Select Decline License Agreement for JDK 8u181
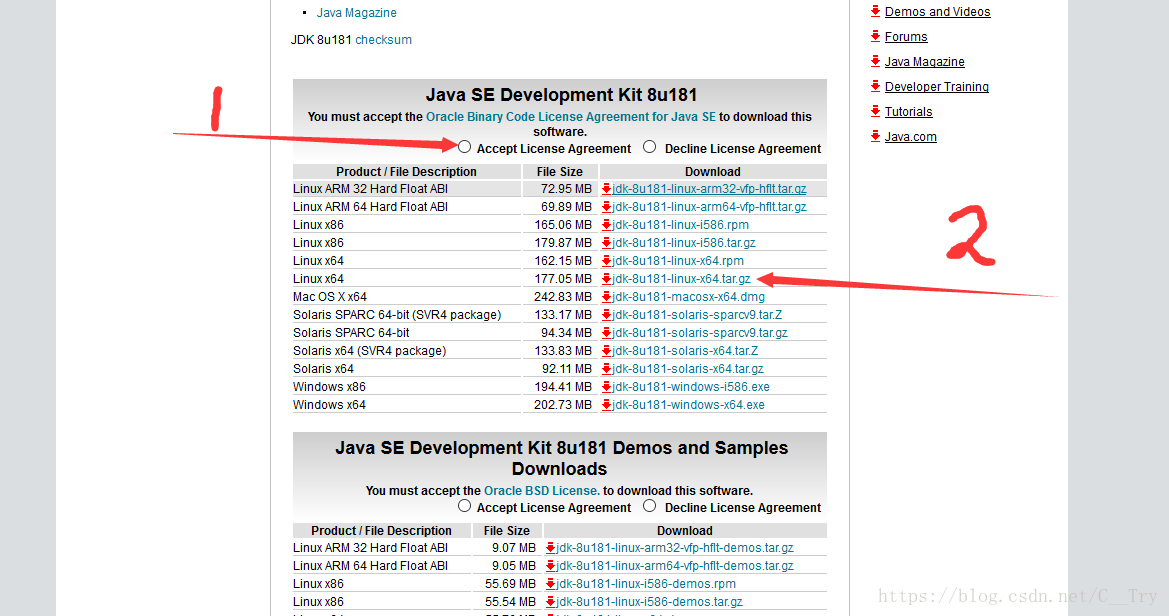 tap(650, 146)
